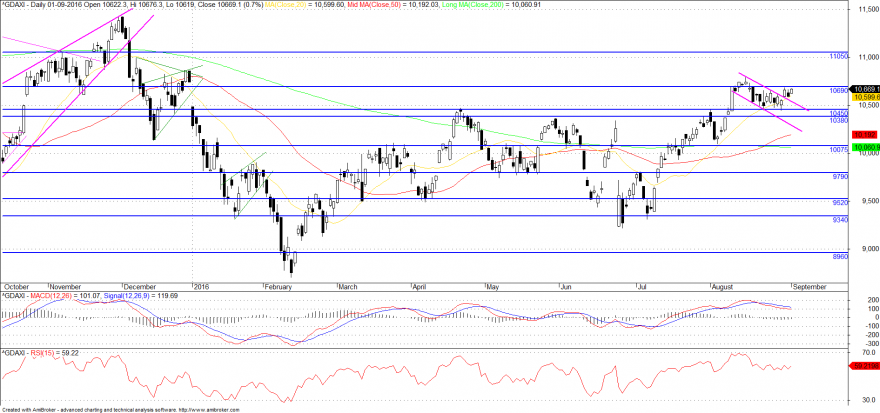This screenshot has width=880, height=413.
Task: Click the 2016 year label on time axis
Action: pyautogui.click(x=200, y=287)
